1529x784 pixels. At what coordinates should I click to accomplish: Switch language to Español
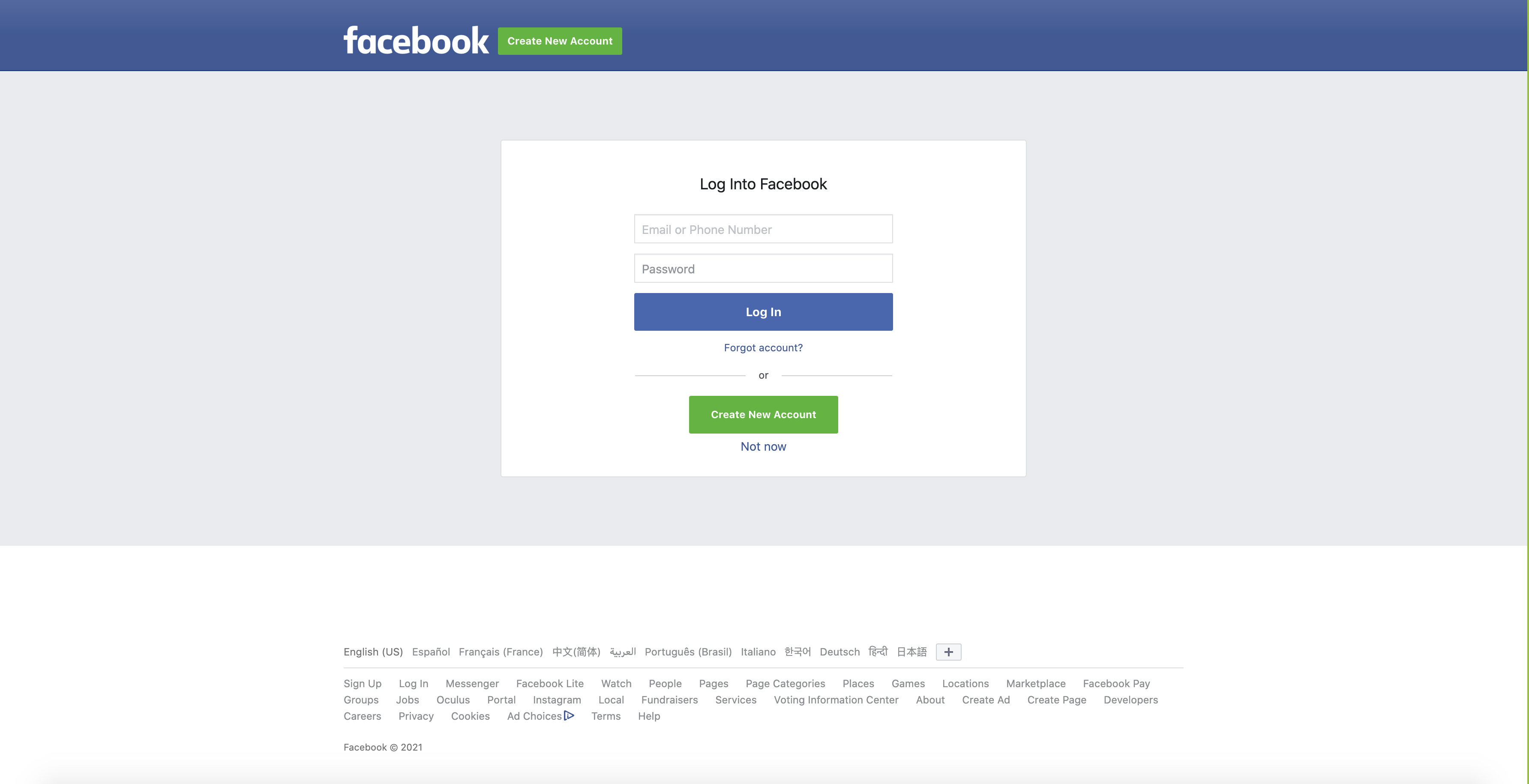[431, 652]
